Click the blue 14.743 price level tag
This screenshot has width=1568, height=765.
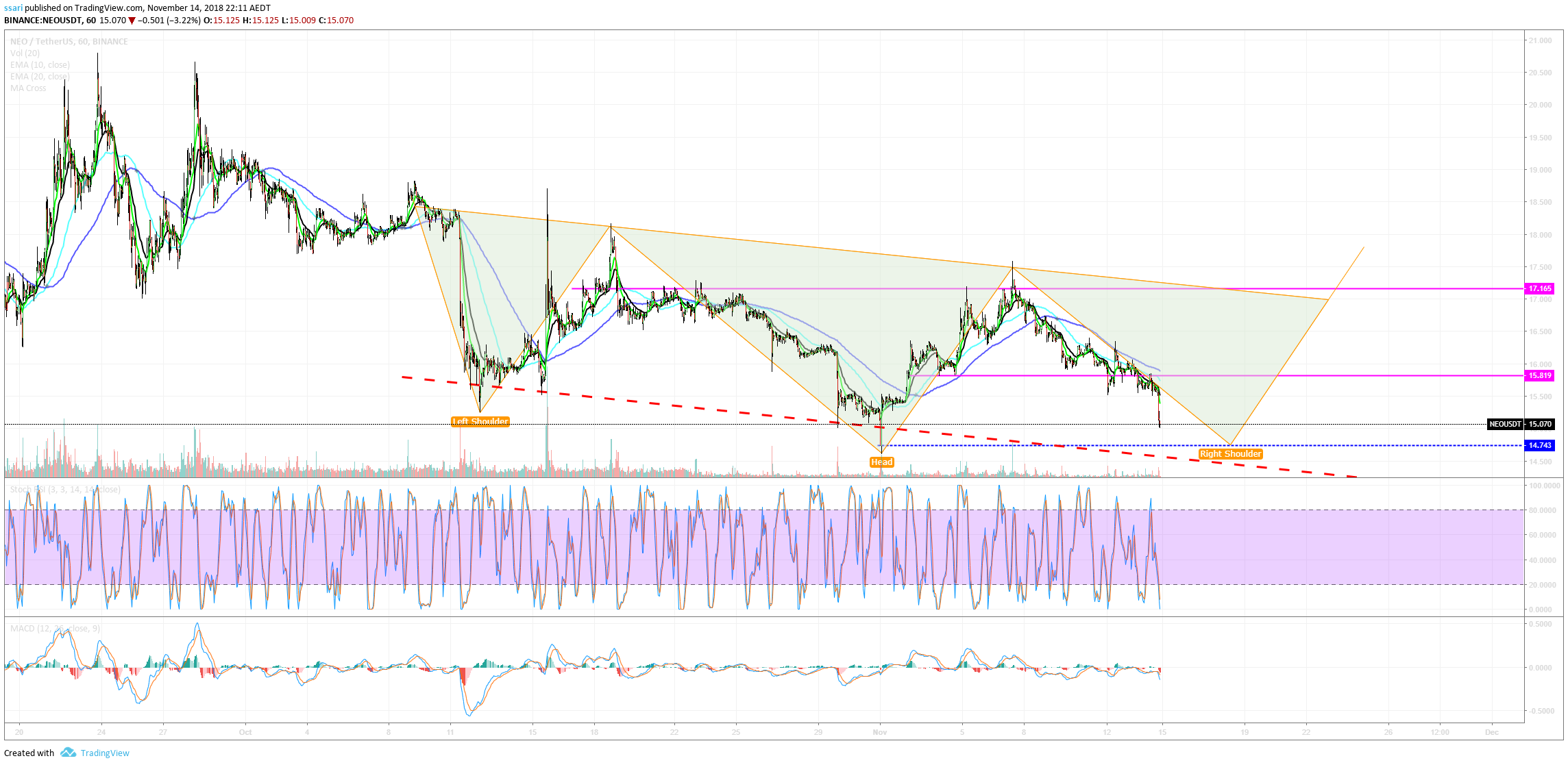[1540, 446]
